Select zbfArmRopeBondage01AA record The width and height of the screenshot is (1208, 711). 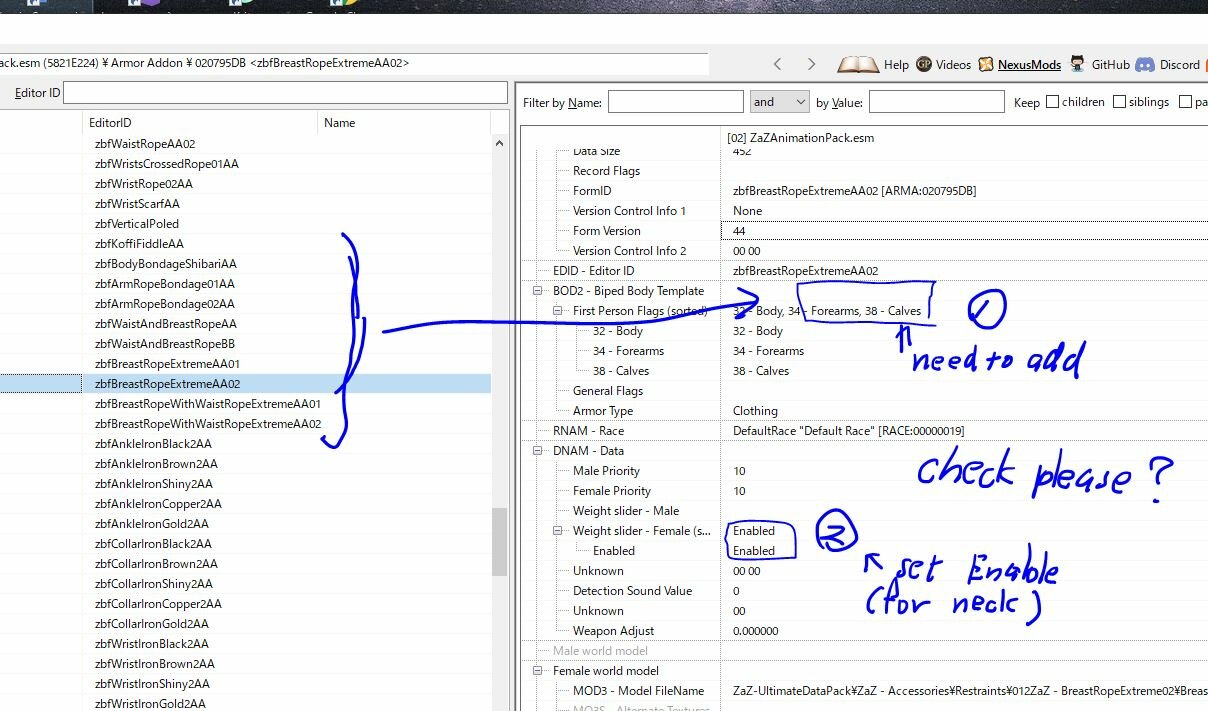tap(165, 284)
